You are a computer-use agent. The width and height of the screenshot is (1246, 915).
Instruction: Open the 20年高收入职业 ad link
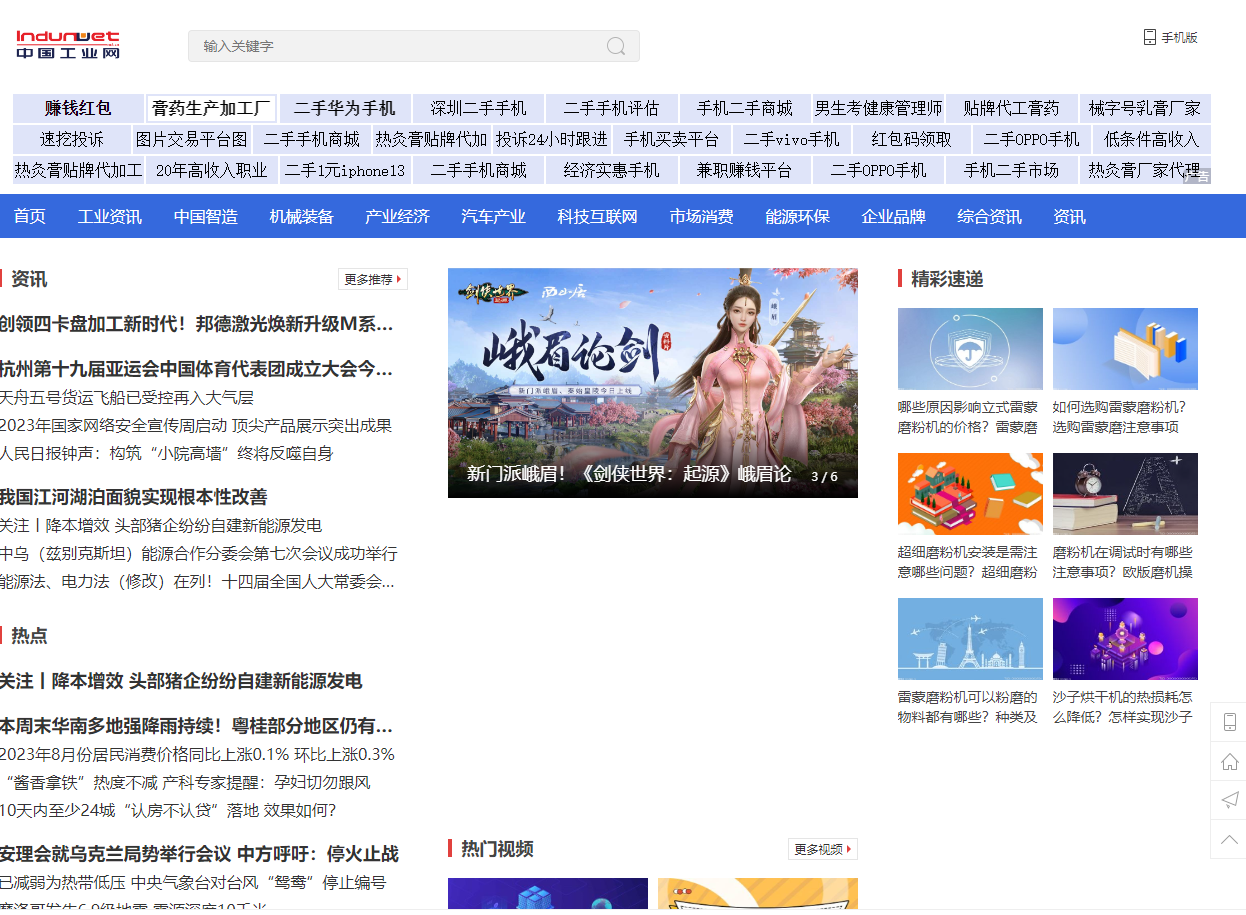click(212, 171)
